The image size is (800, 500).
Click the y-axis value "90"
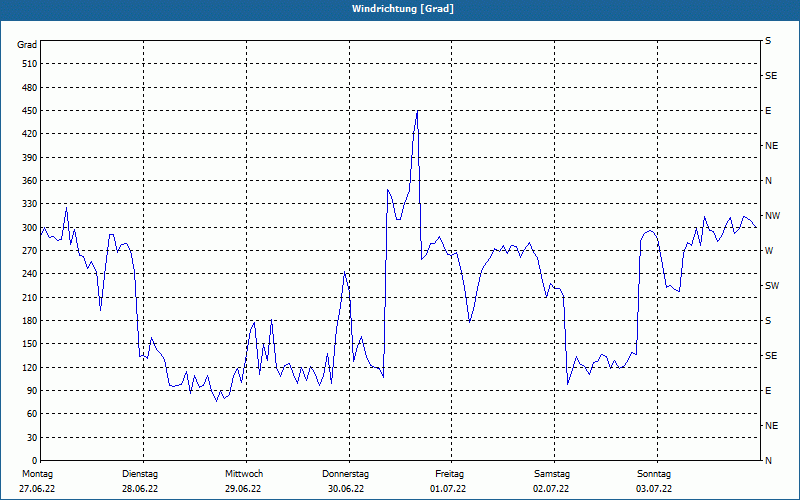32,391
